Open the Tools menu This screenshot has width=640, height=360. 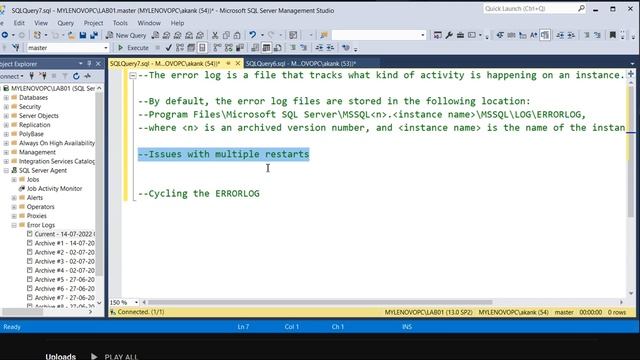coord(120,23)
